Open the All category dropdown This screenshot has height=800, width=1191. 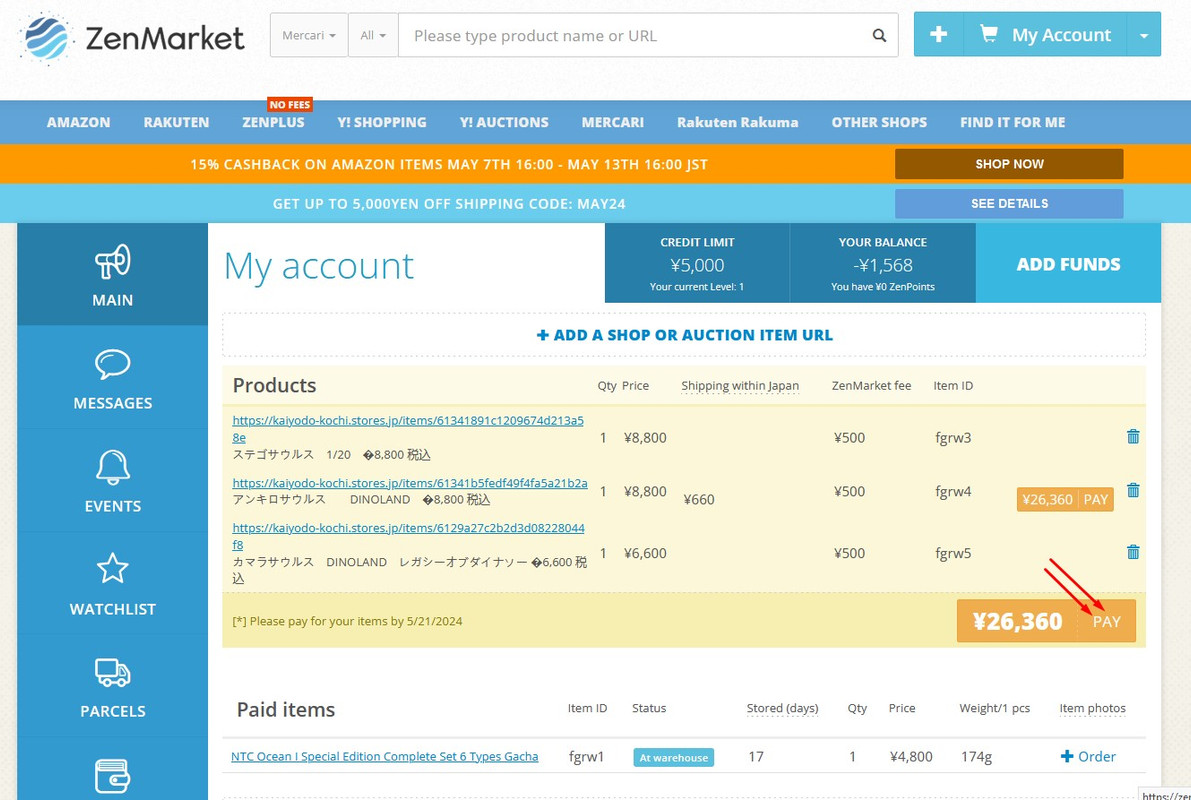point(373,35)
